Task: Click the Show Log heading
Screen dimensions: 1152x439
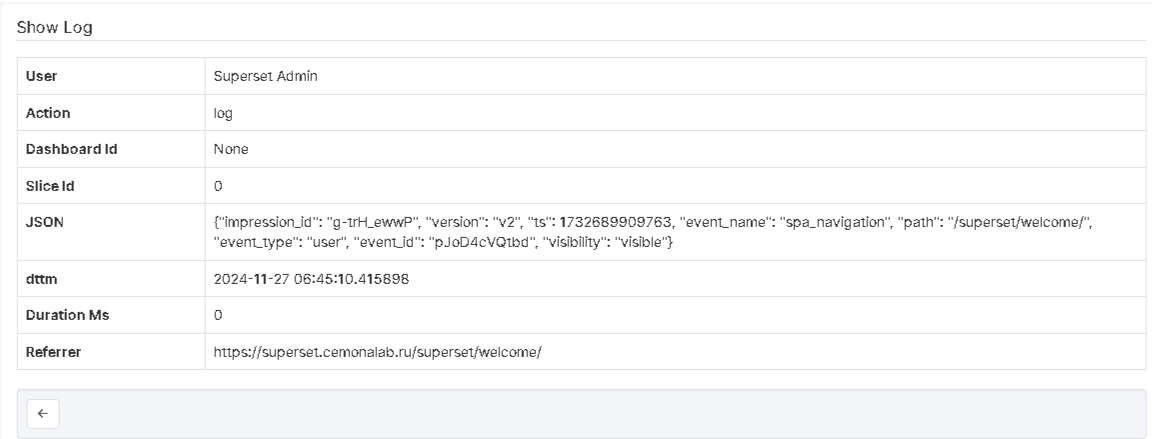Action: coord(54,28)
